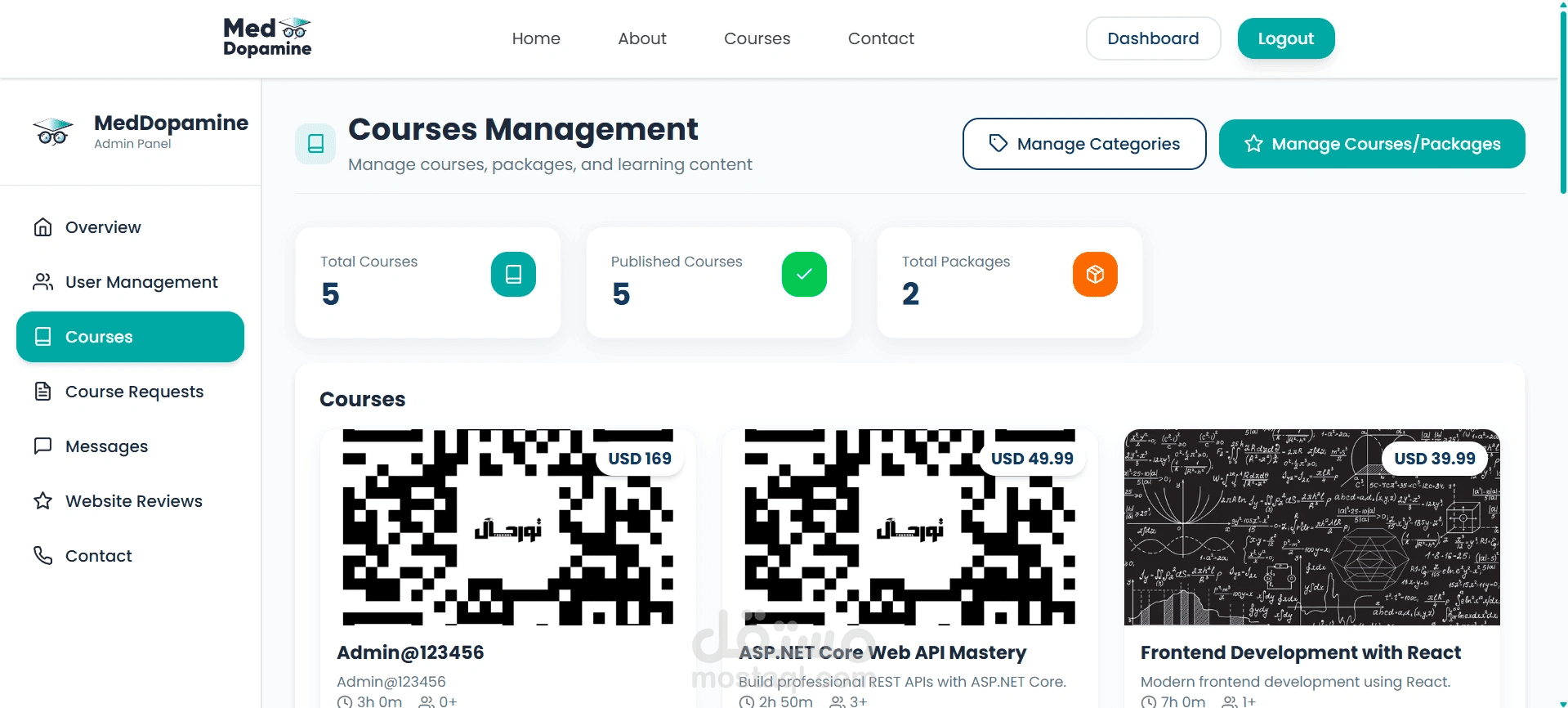Image resolution: width=1568 pixels, height=708 pixels.
Task: Click the Manage Courses/Packages button
Action: coord(1372,144)
